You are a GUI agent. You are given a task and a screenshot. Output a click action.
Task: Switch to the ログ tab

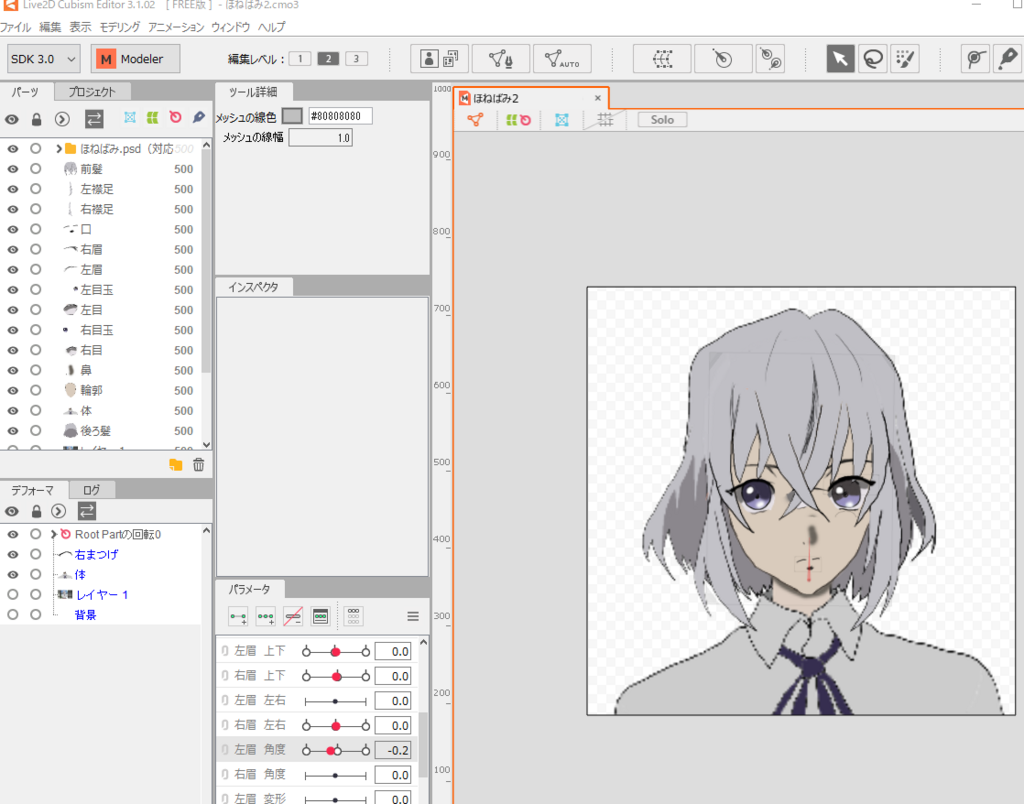click(91, 490)
